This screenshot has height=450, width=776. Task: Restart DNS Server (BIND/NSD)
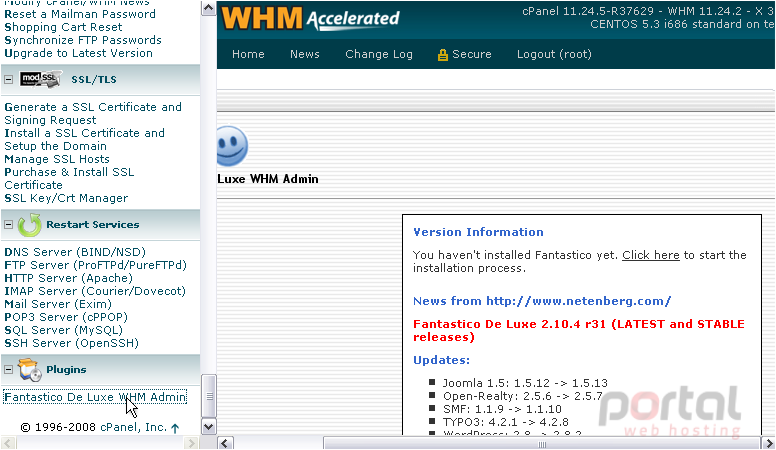(x=75, y=252)
